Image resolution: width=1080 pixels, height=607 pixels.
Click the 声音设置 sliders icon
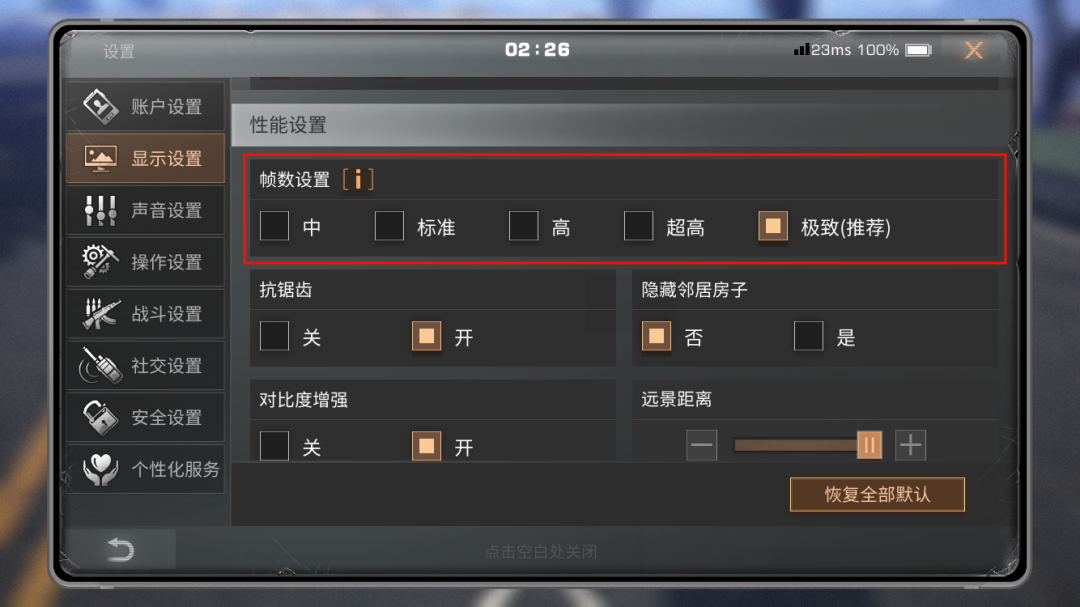coord(101,210)
